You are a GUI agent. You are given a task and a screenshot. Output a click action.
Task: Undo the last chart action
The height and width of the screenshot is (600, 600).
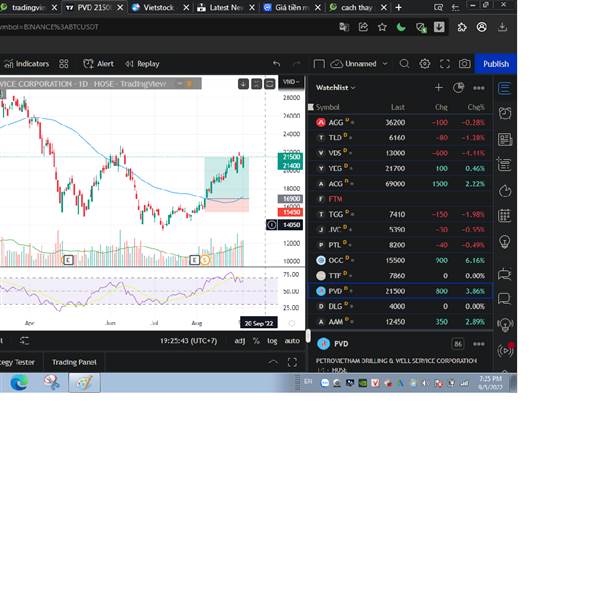click(277, 64)
